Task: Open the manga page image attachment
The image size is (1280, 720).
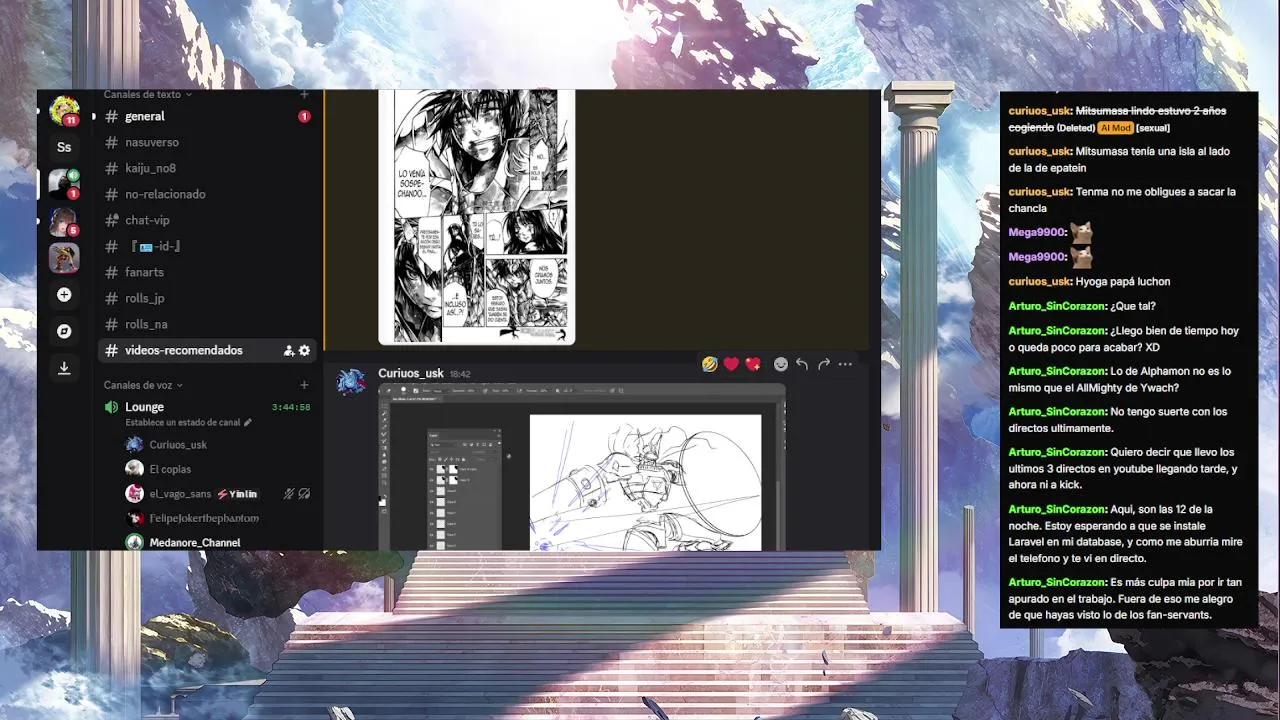Action: (477, 217)
